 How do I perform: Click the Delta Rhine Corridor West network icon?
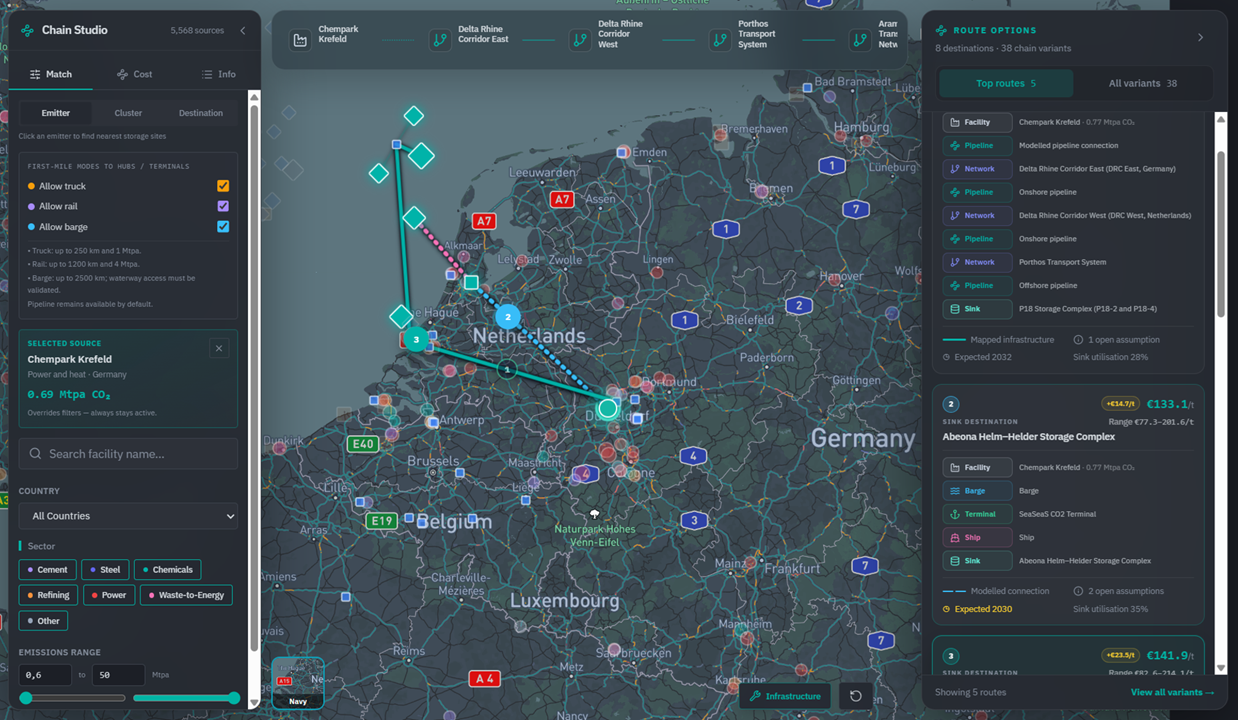click(580, 40)
